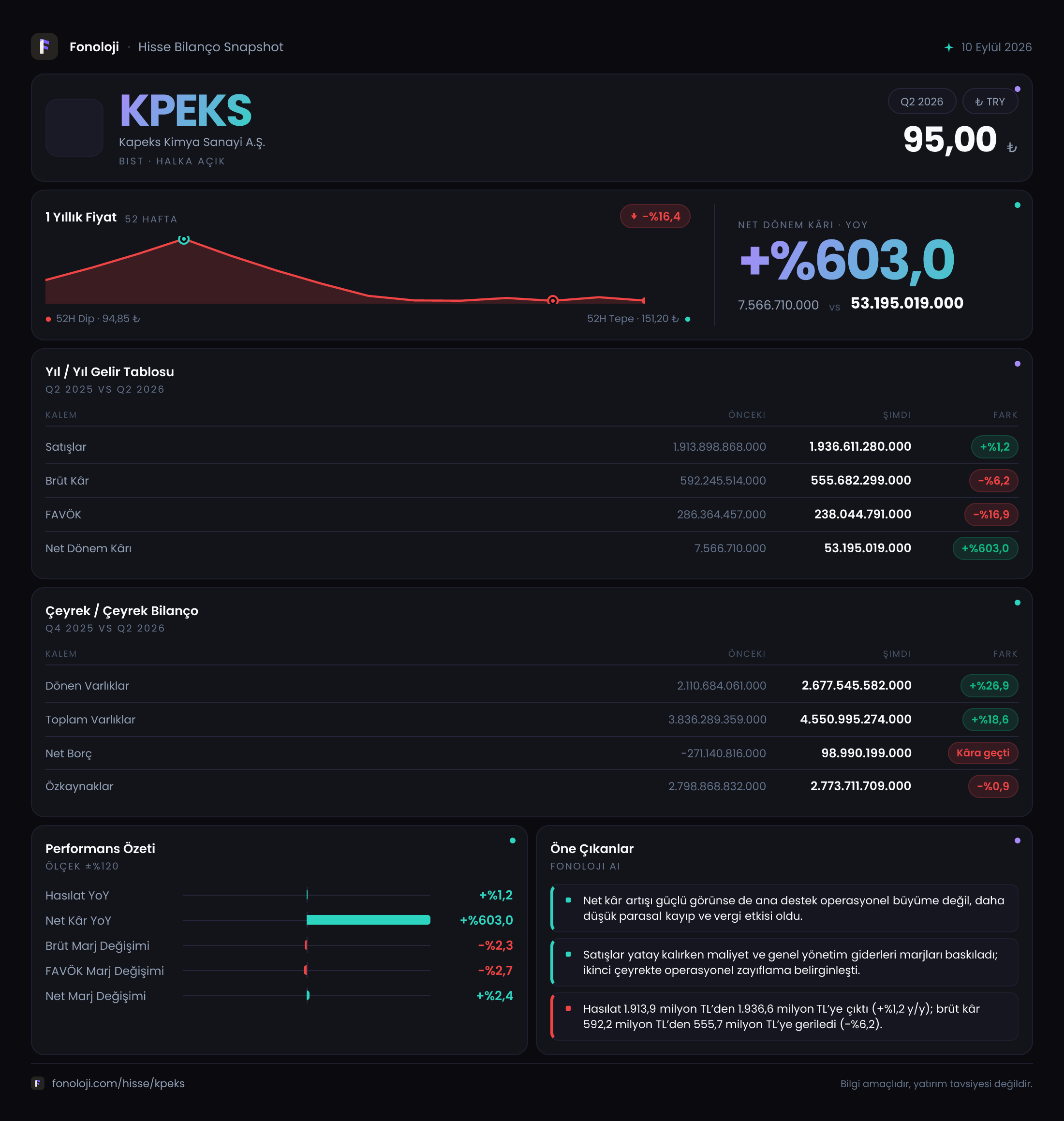This screenshot has height=1121, width=1064.
Task: Click the KPEKS company logo placeholder
Action: click(x=74, y=127)
